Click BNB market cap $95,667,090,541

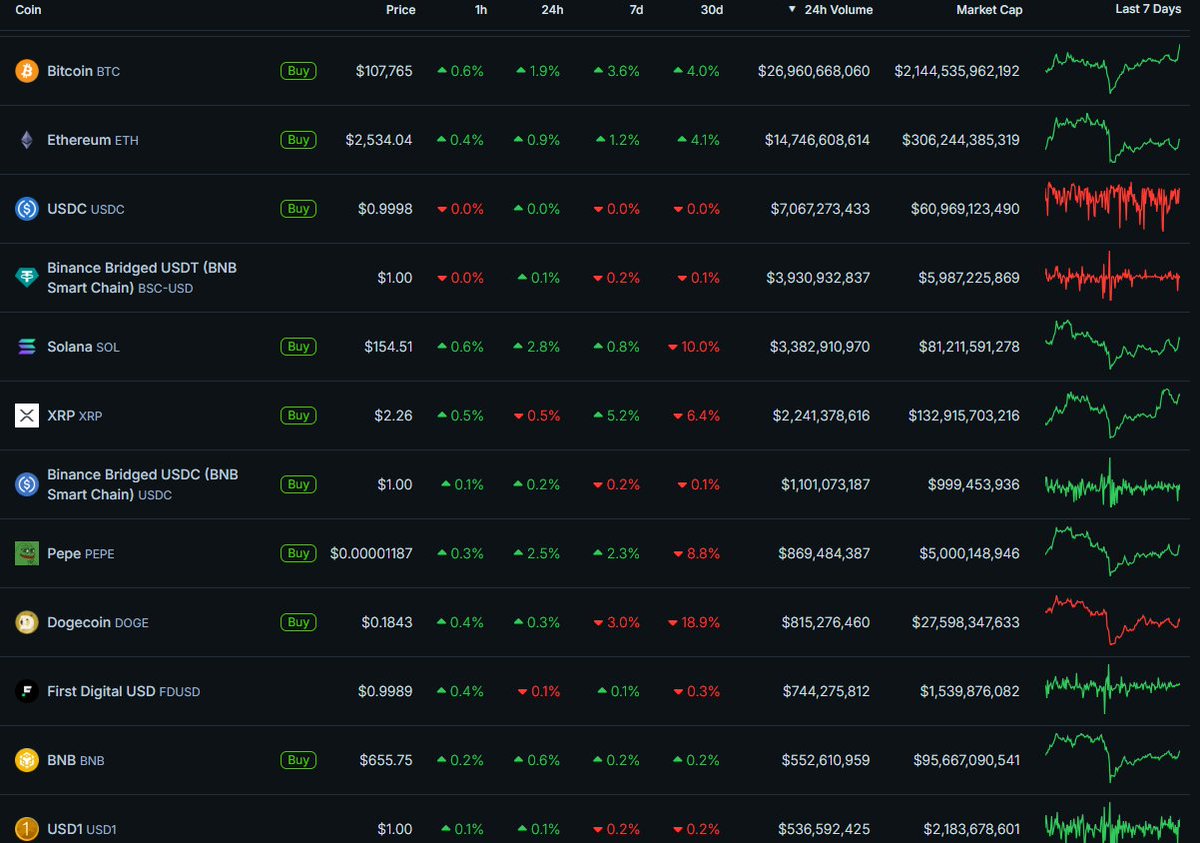coord(965,760)
